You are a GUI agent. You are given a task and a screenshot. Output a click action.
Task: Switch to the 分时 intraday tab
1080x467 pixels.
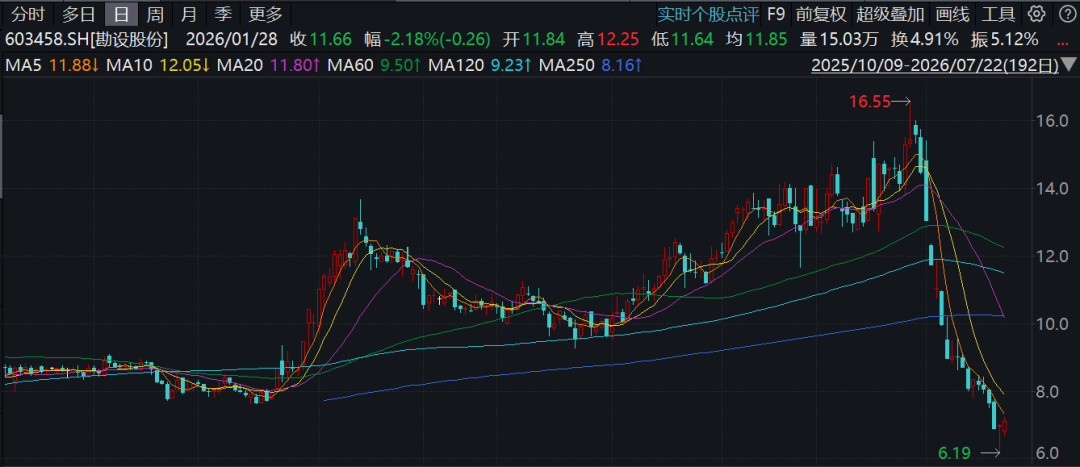[26, 13]
